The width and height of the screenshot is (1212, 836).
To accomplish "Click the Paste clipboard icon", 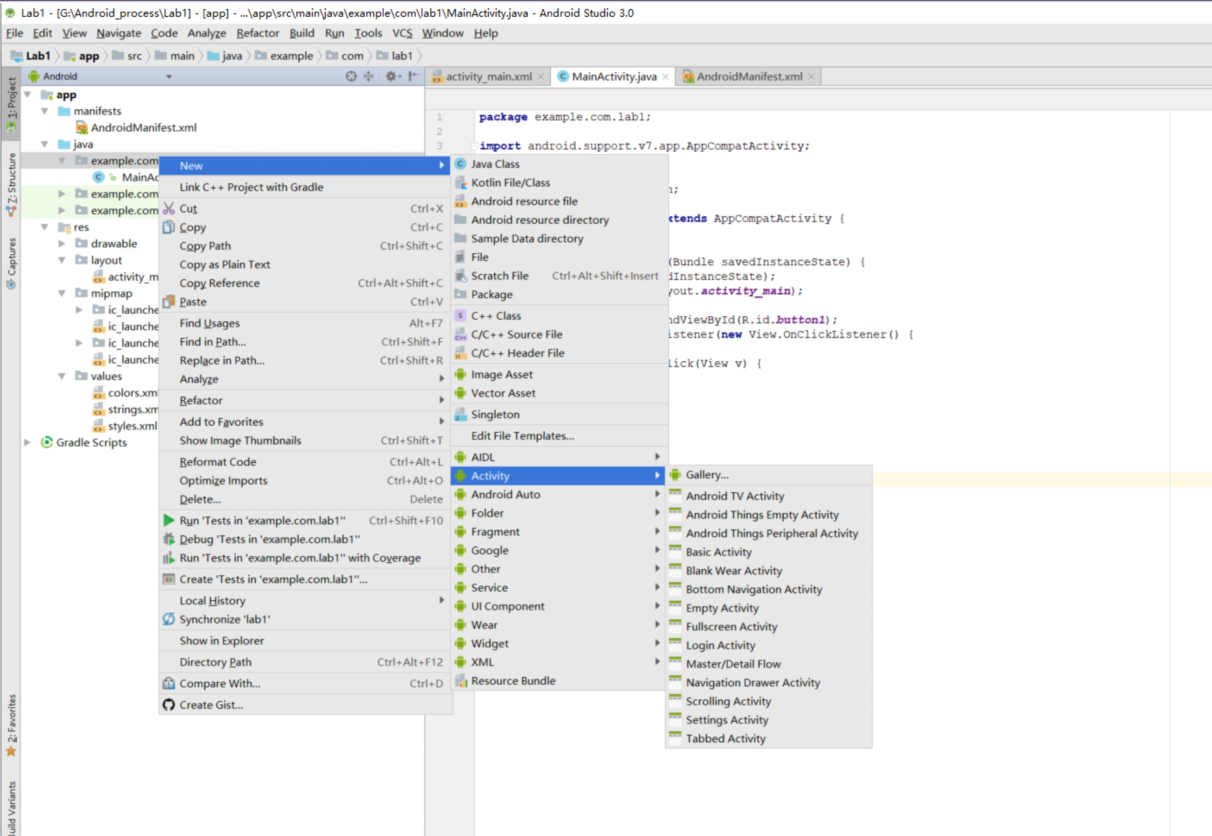I will click(169, 302).
